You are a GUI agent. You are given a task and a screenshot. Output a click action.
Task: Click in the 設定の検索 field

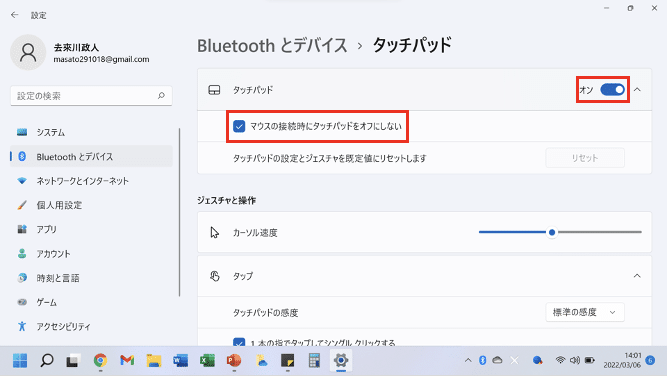point(91,96)
